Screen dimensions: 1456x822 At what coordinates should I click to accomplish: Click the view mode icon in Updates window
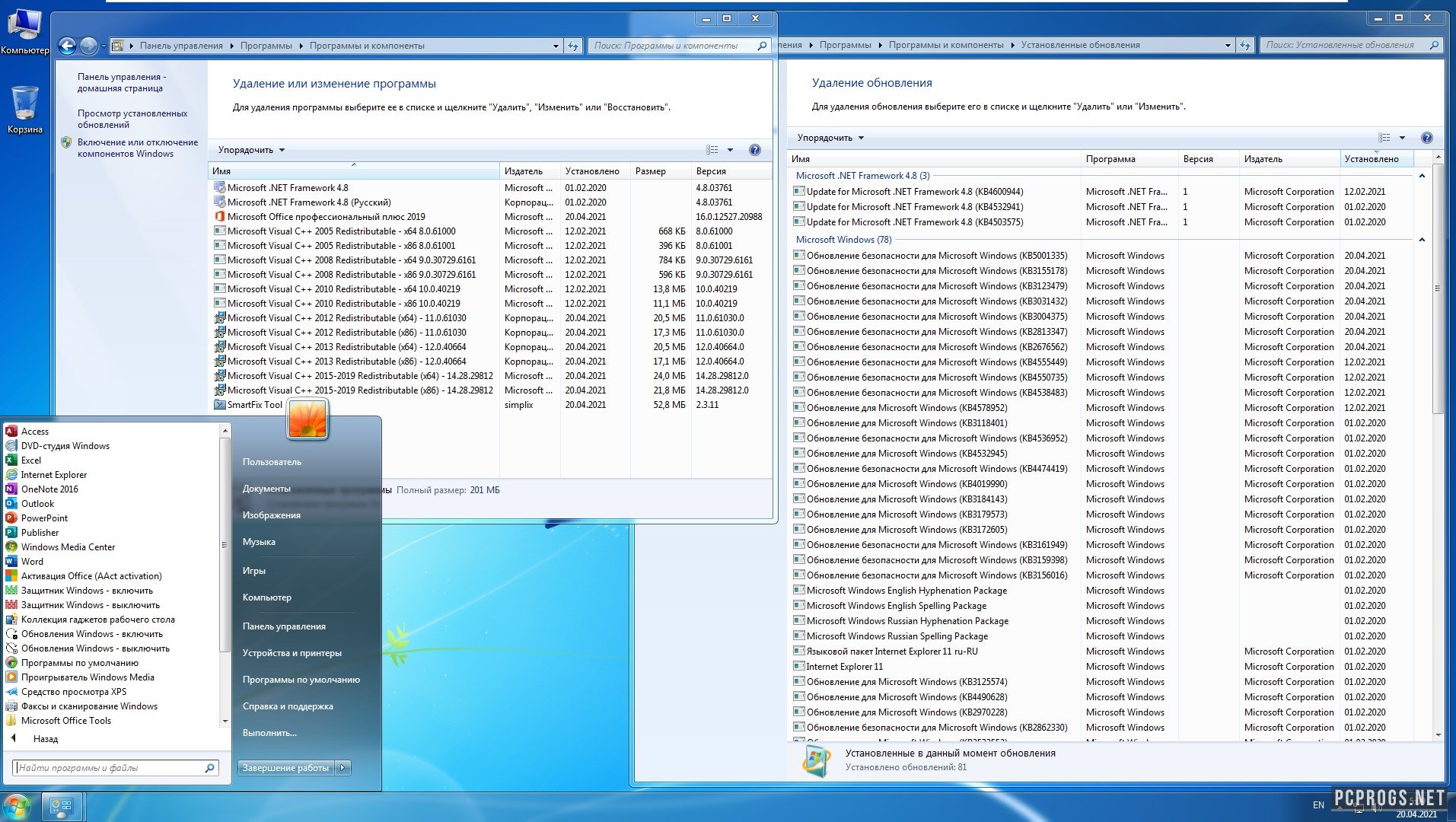(x=1384, y=138)
